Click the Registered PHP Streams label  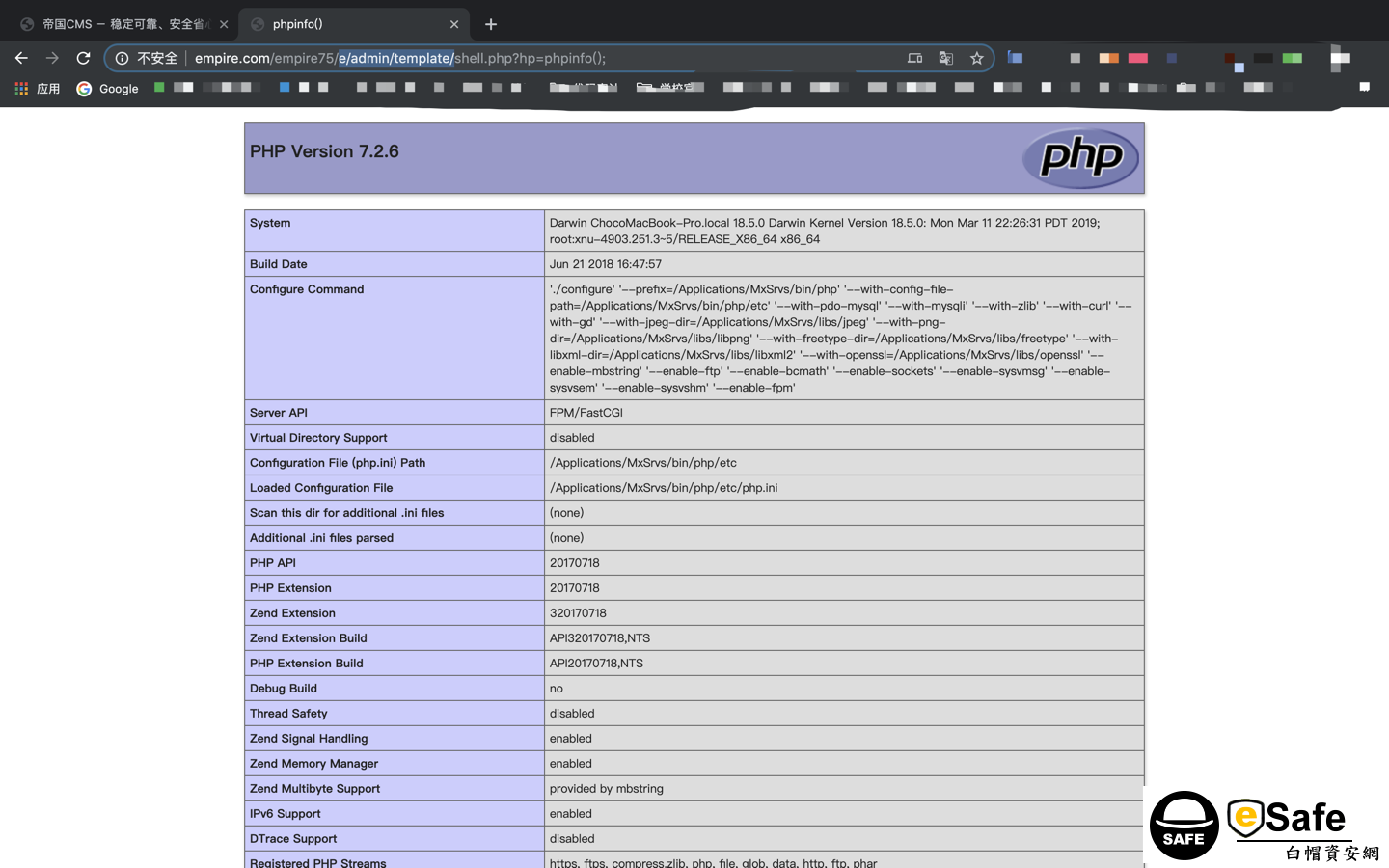(318, 862)
